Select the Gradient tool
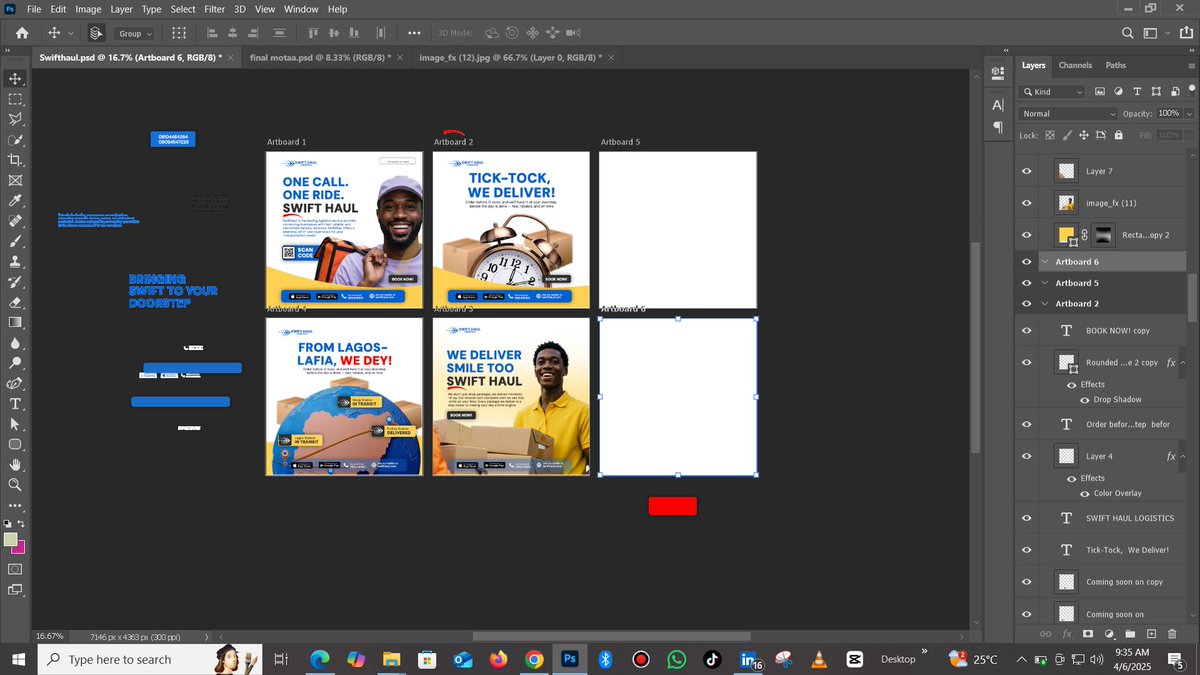This screenshot has height=675, width=1200. click(x=15, y=322)
